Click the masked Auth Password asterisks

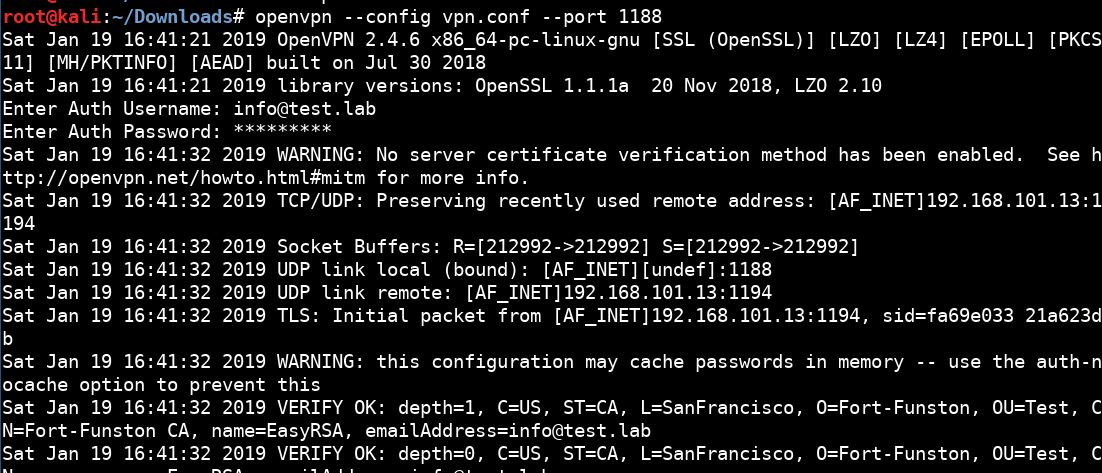(x=282, y=132)
